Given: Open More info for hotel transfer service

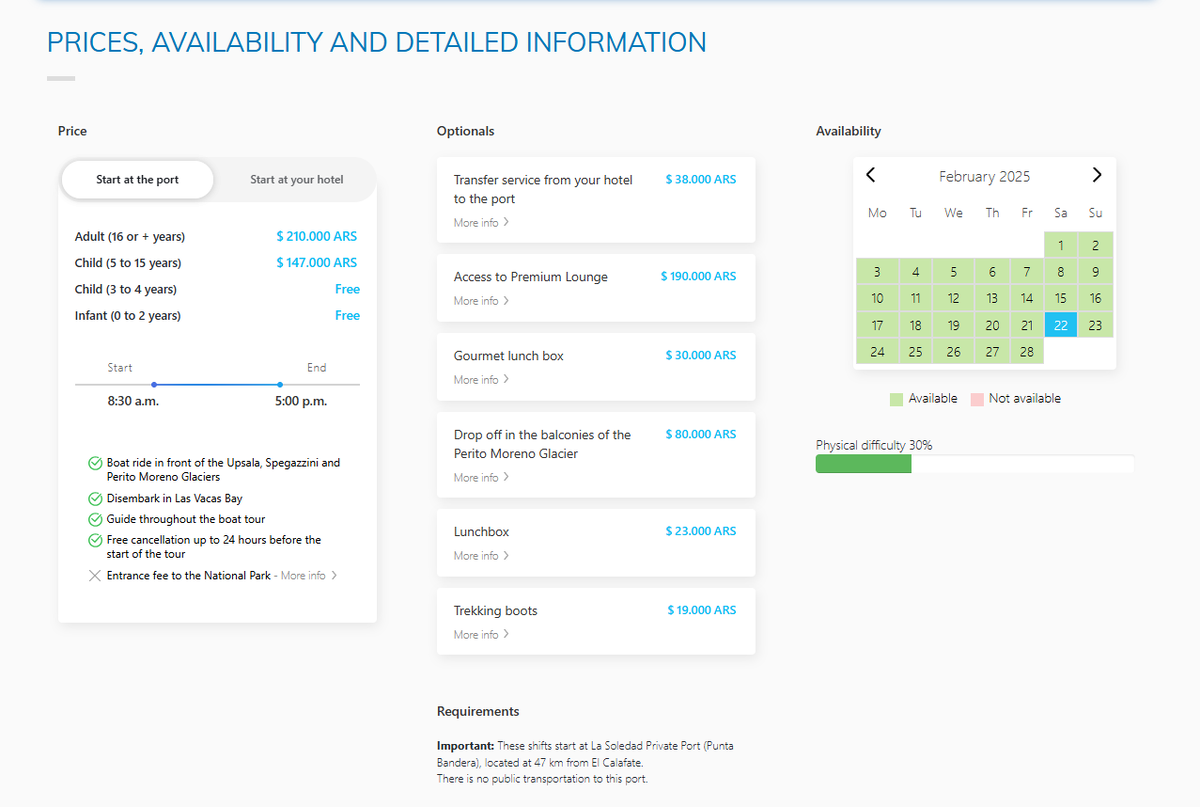Looking at the screenshot, I should [481, 223].
